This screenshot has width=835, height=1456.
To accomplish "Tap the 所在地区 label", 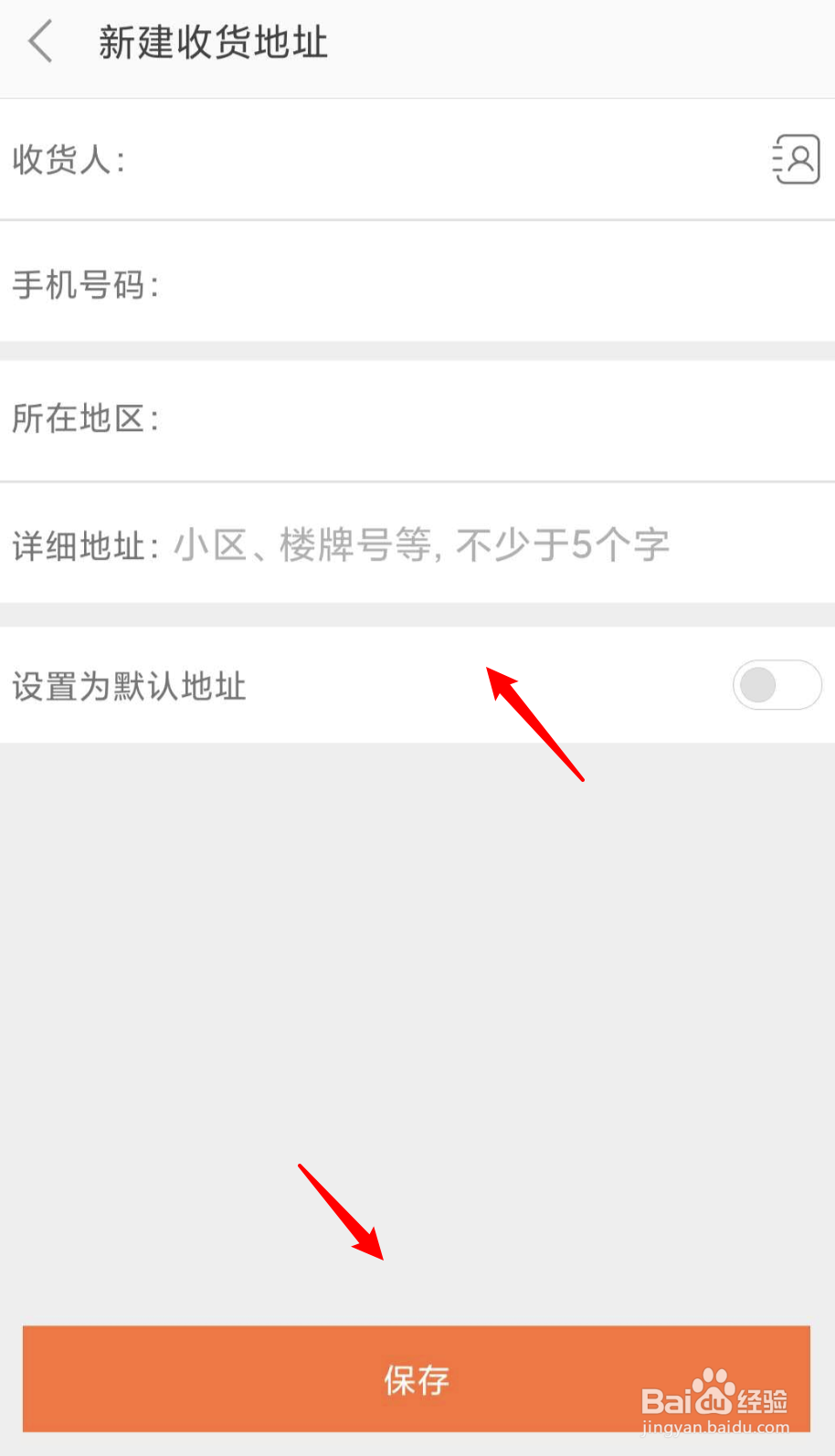I will 85,419.
